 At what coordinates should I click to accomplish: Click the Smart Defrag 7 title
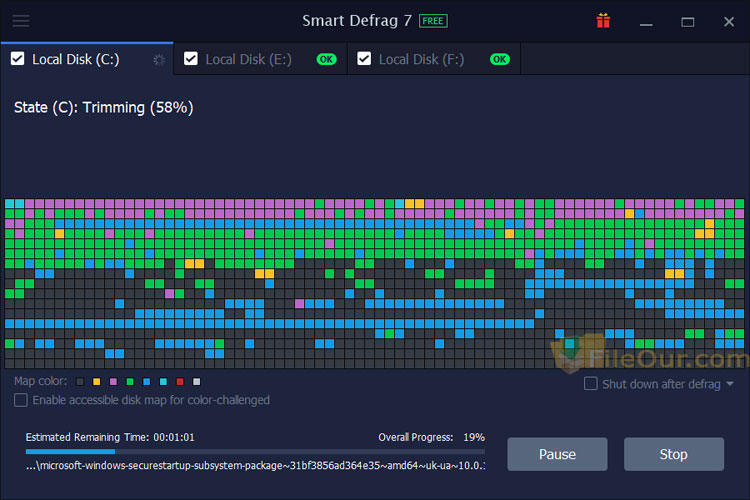(357, 21)
